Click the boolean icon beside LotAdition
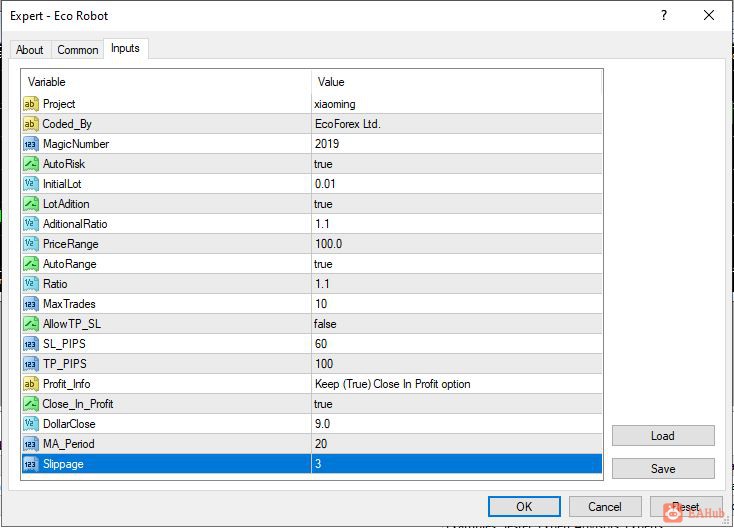This screenshot has height=528, width=734. tap(30, 204)
